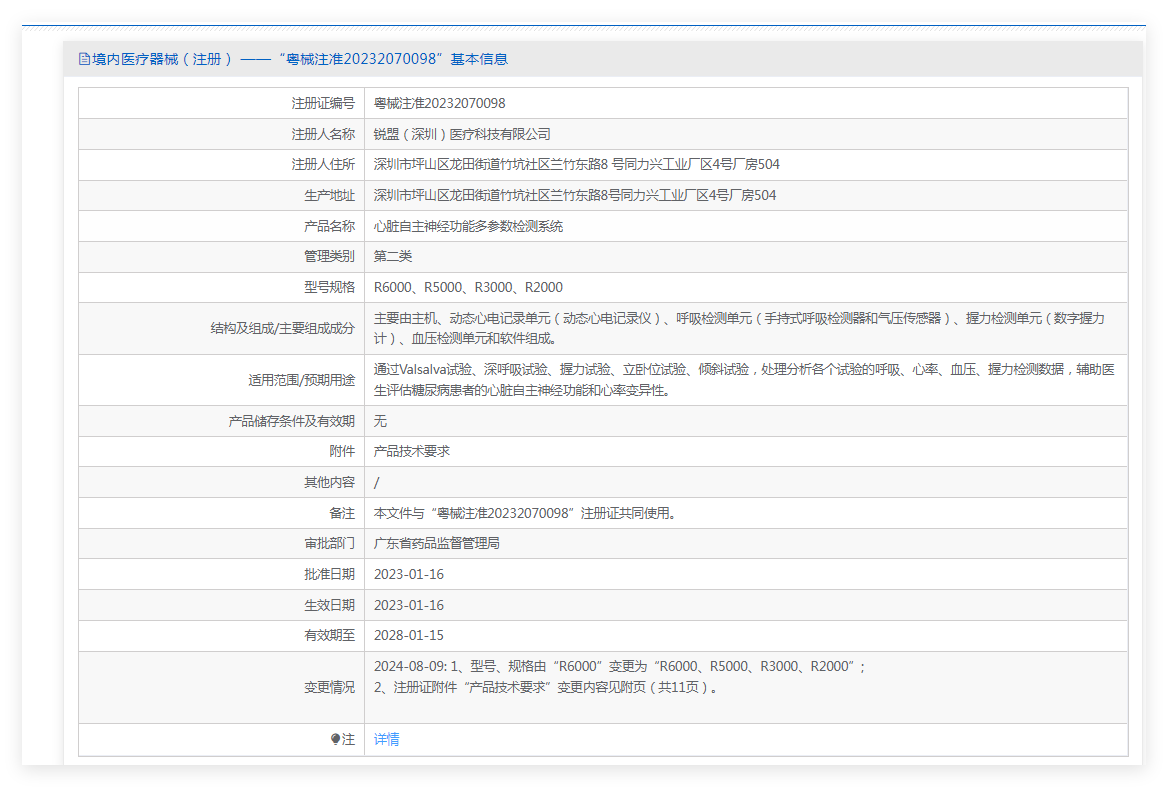Click the 适用范围/预期用途 description text

(744, 380)
